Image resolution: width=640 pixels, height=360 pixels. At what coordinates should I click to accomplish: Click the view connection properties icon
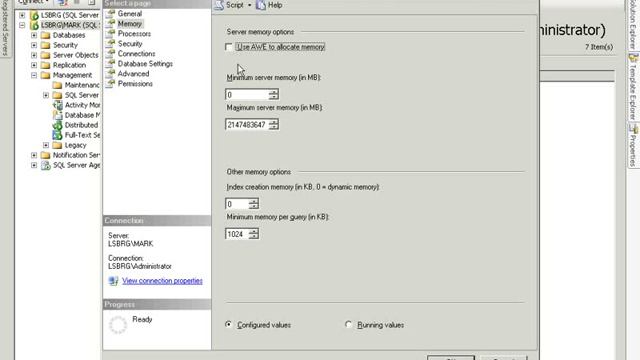point(113,281)
